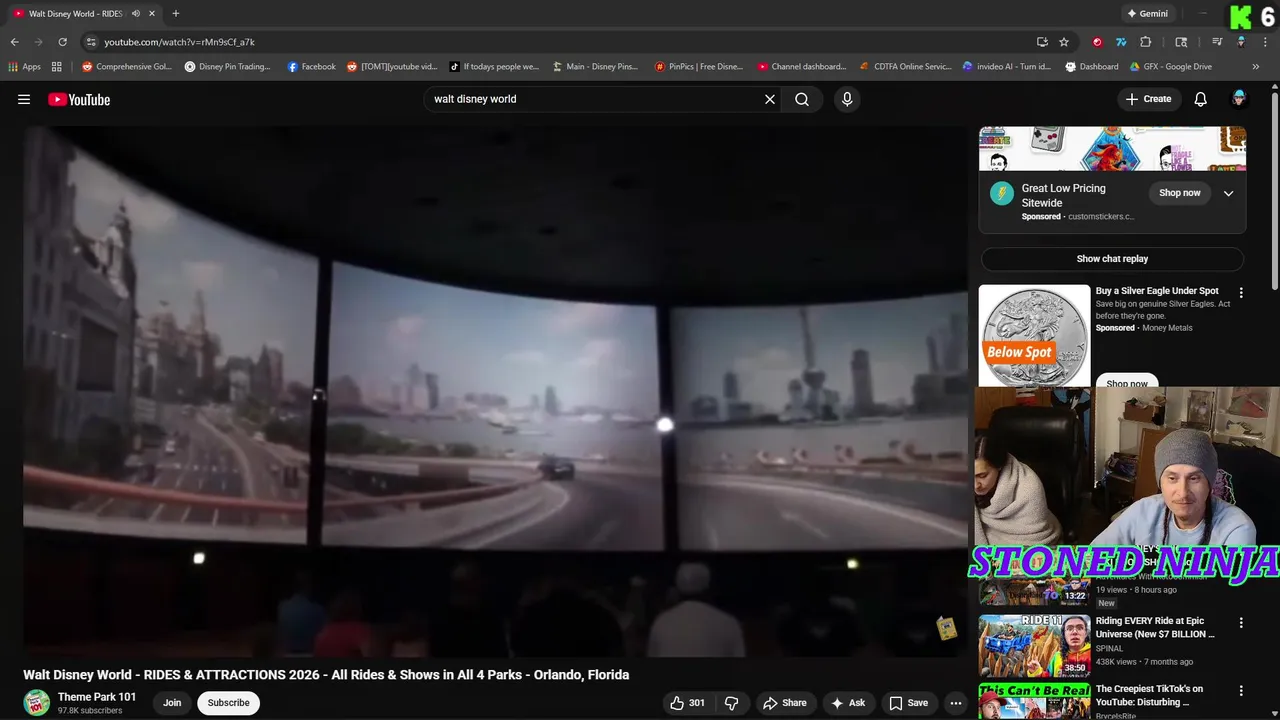Open the Extensions puzzle-piece menu

[1146, 42]
